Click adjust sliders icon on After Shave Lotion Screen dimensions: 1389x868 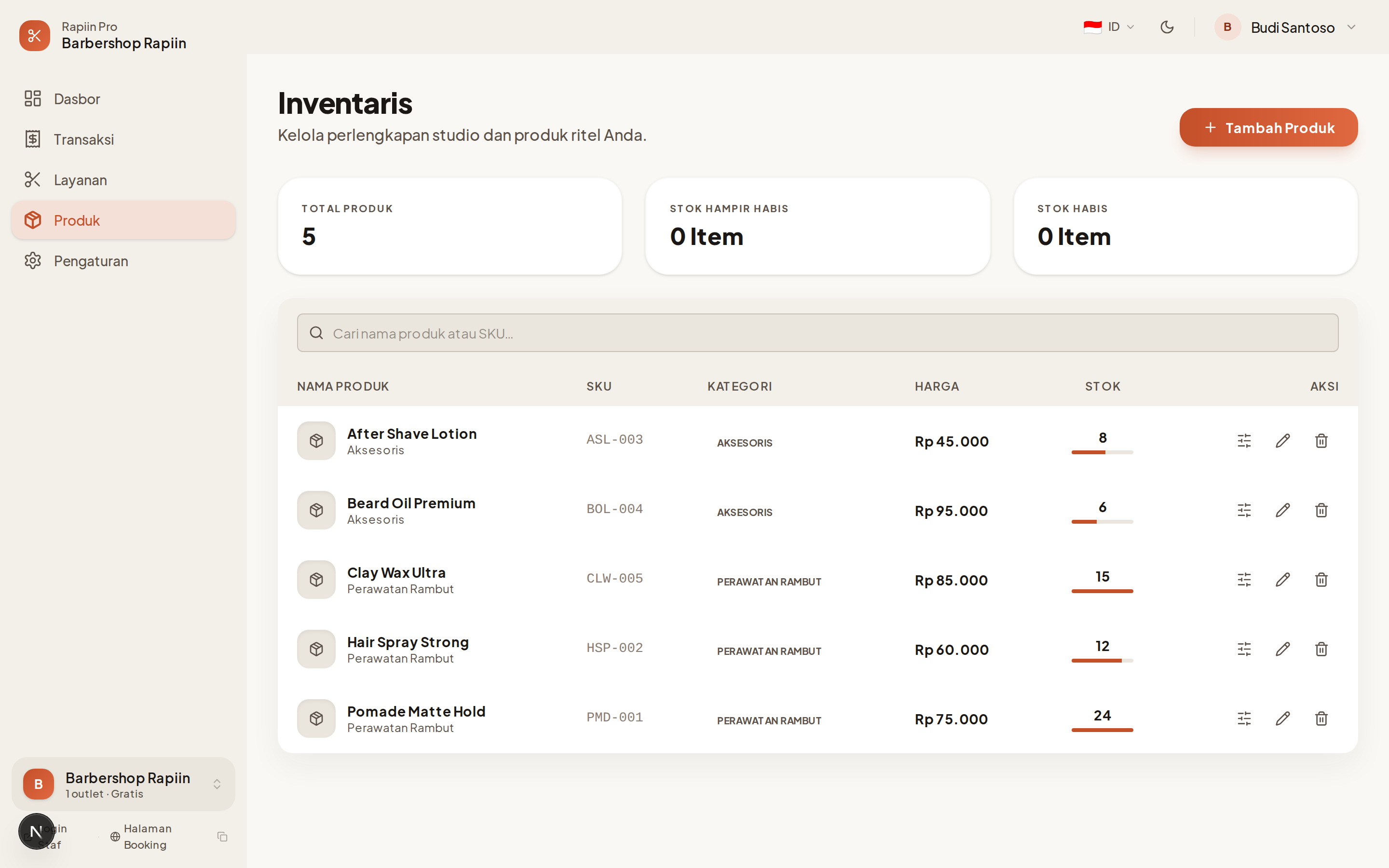click(x=1244, y=441)
